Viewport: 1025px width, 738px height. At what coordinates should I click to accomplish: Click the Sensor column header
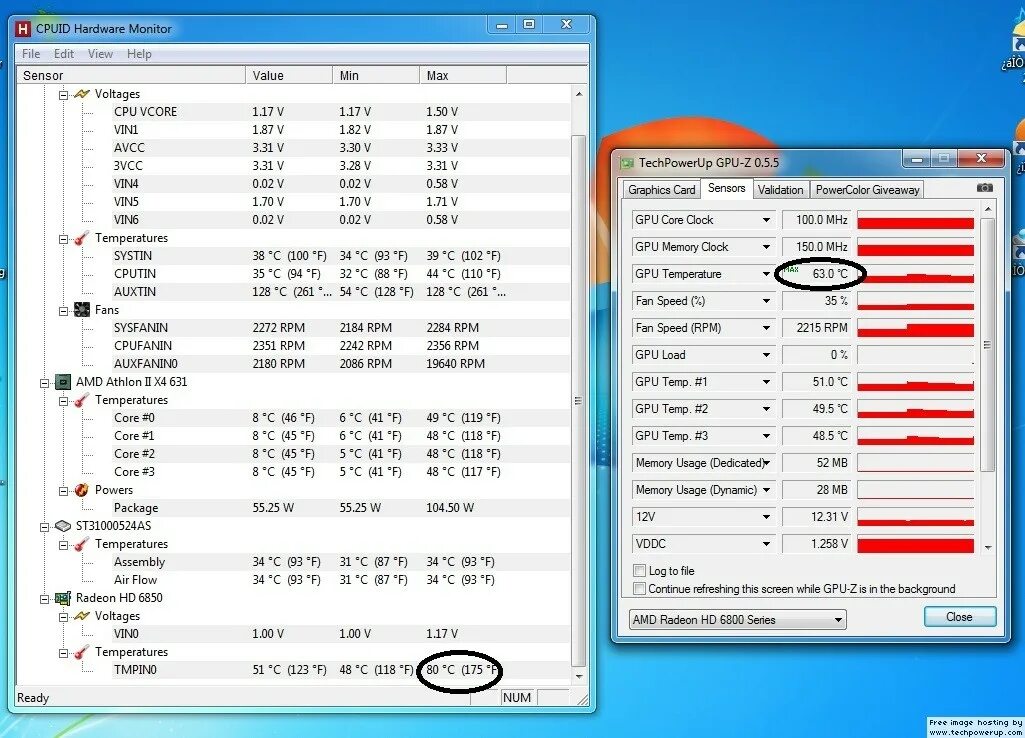[x=131, y=76]
